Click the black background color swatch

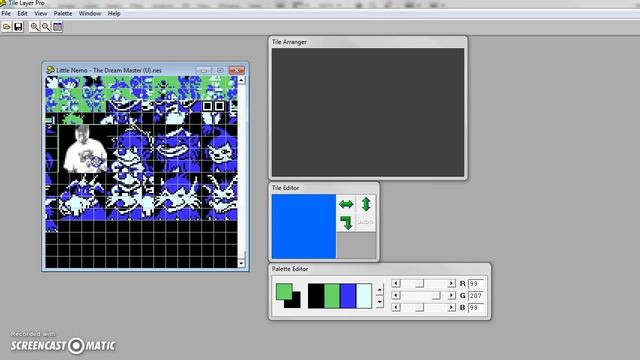click(295, 303)
